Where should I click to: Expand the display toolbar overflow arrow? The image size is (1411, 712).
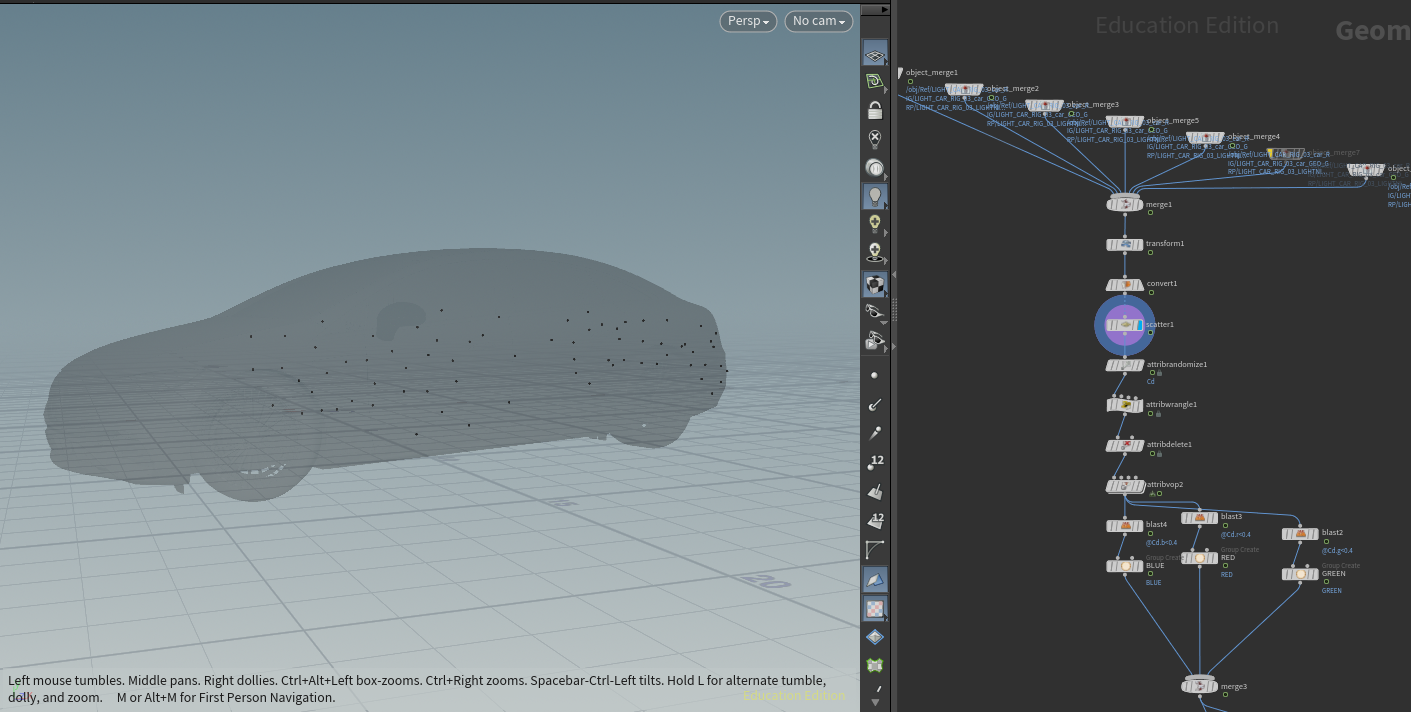tap(876, 701)
